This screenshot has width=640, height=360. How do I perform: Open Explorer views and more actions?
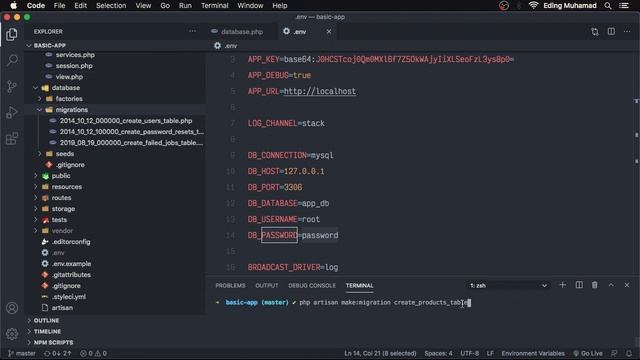[x=192, y=31]
